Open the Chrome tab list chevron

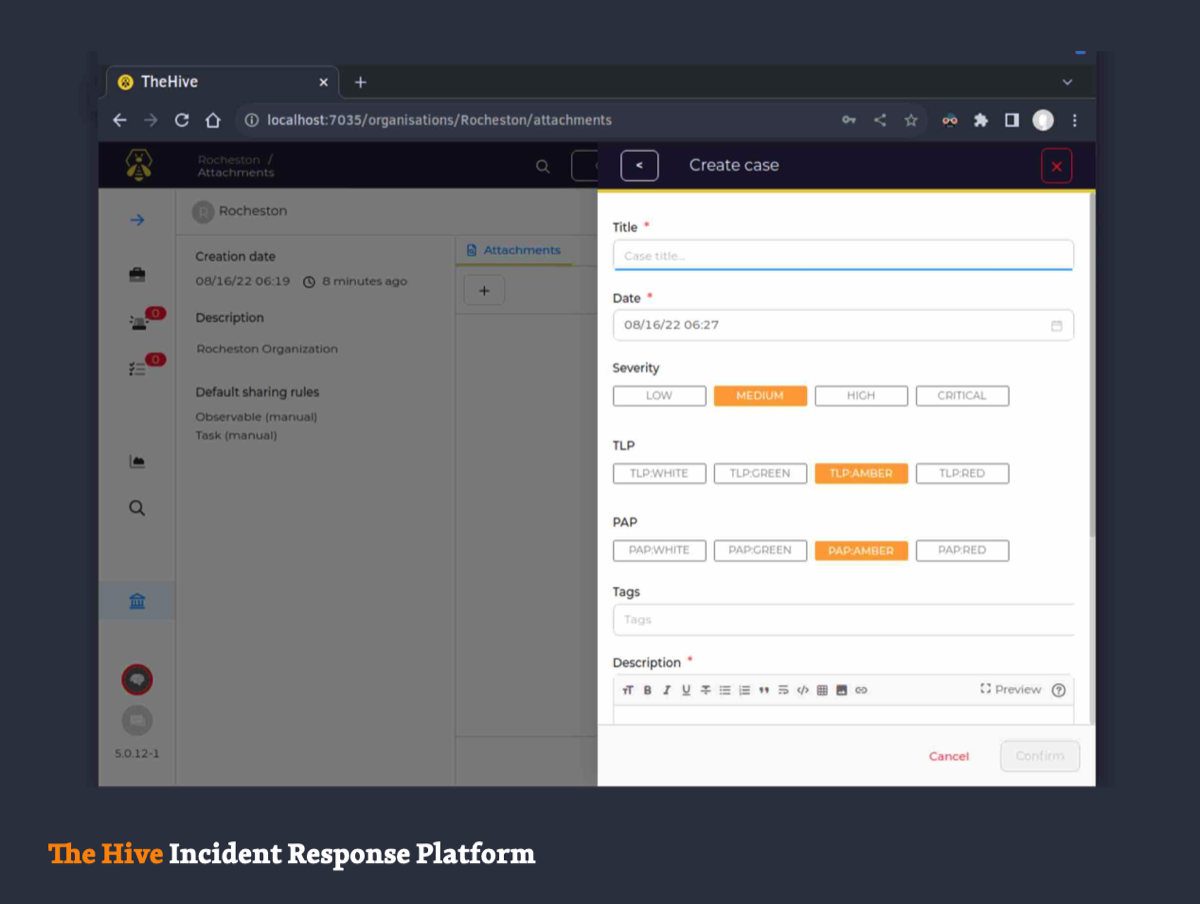1067,82
